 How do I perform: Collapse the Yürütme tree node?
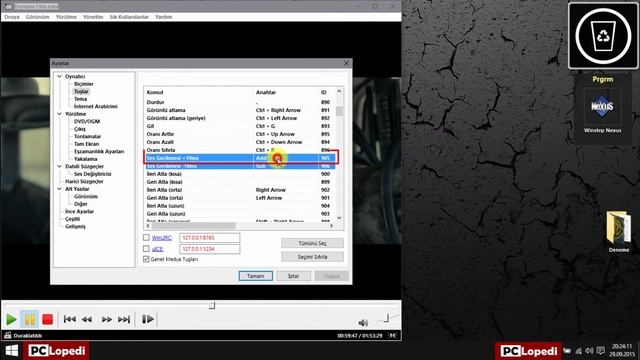click(60, 114)
